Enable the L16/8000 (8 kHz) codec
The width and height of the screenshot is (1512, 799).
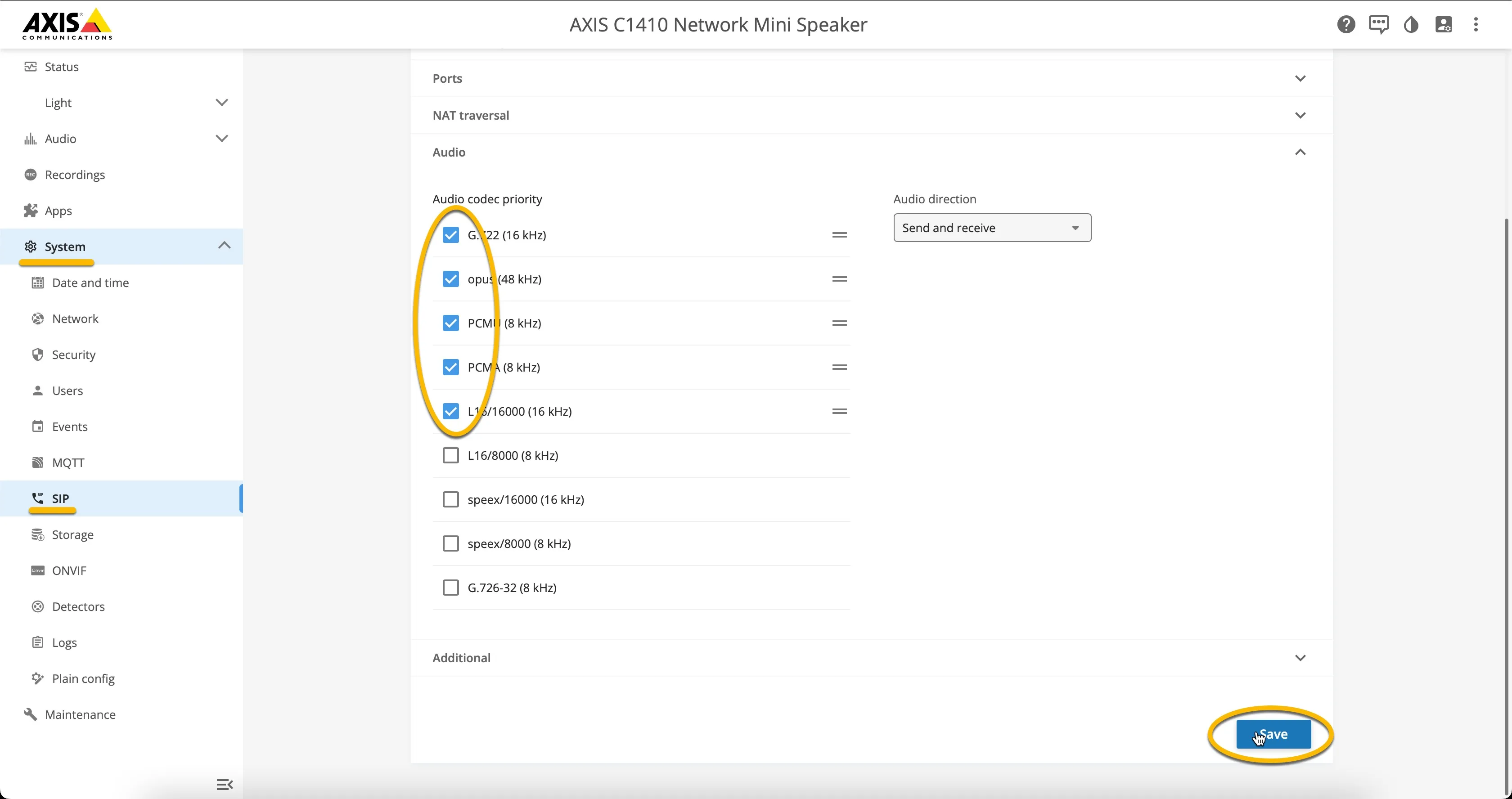pos(451,455)
